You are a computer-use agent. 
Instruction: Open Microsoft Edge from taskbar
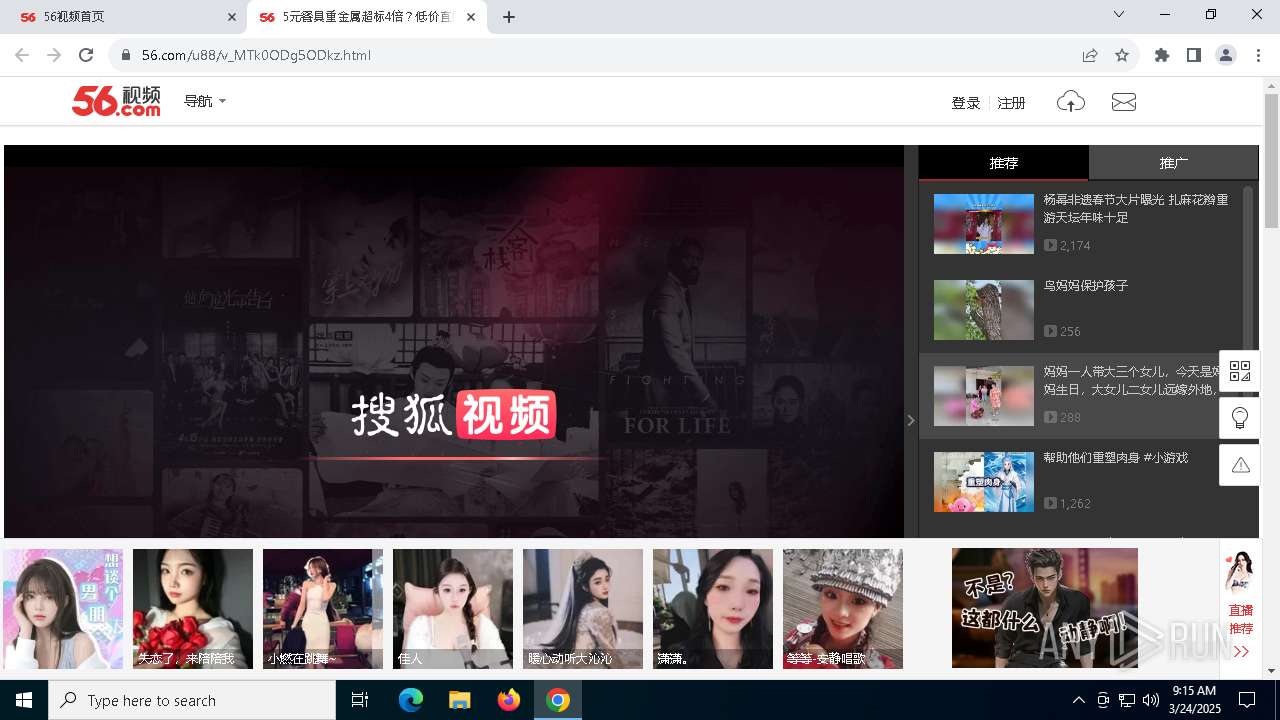[x=411, y=700]
